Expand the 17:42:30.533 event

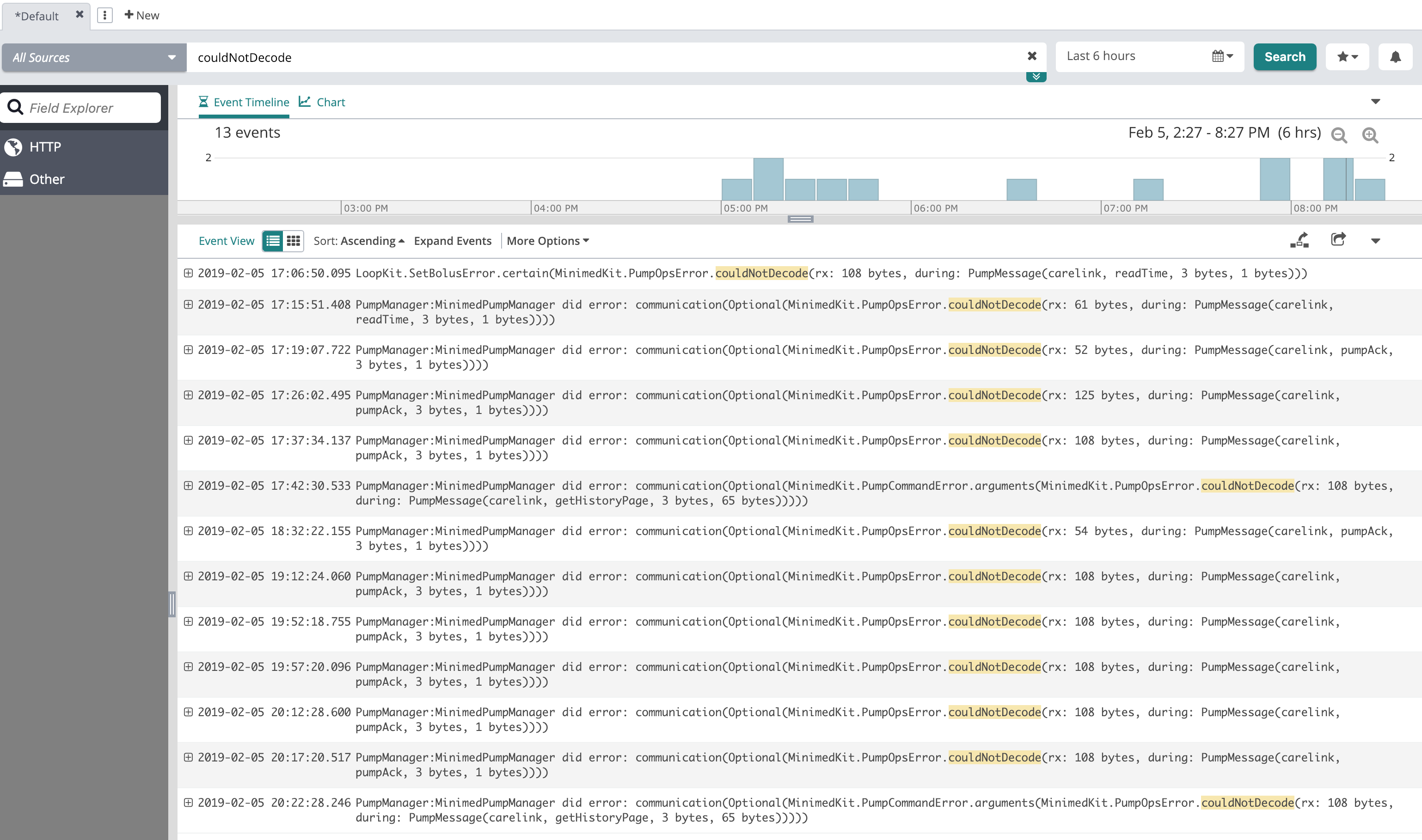[189, 486]
